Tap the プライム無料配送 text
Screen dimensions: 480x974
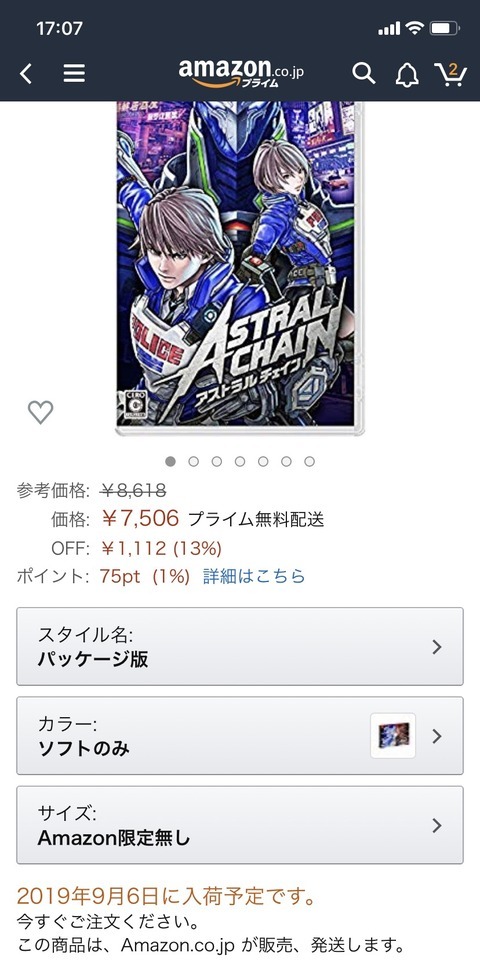point(256,519)
